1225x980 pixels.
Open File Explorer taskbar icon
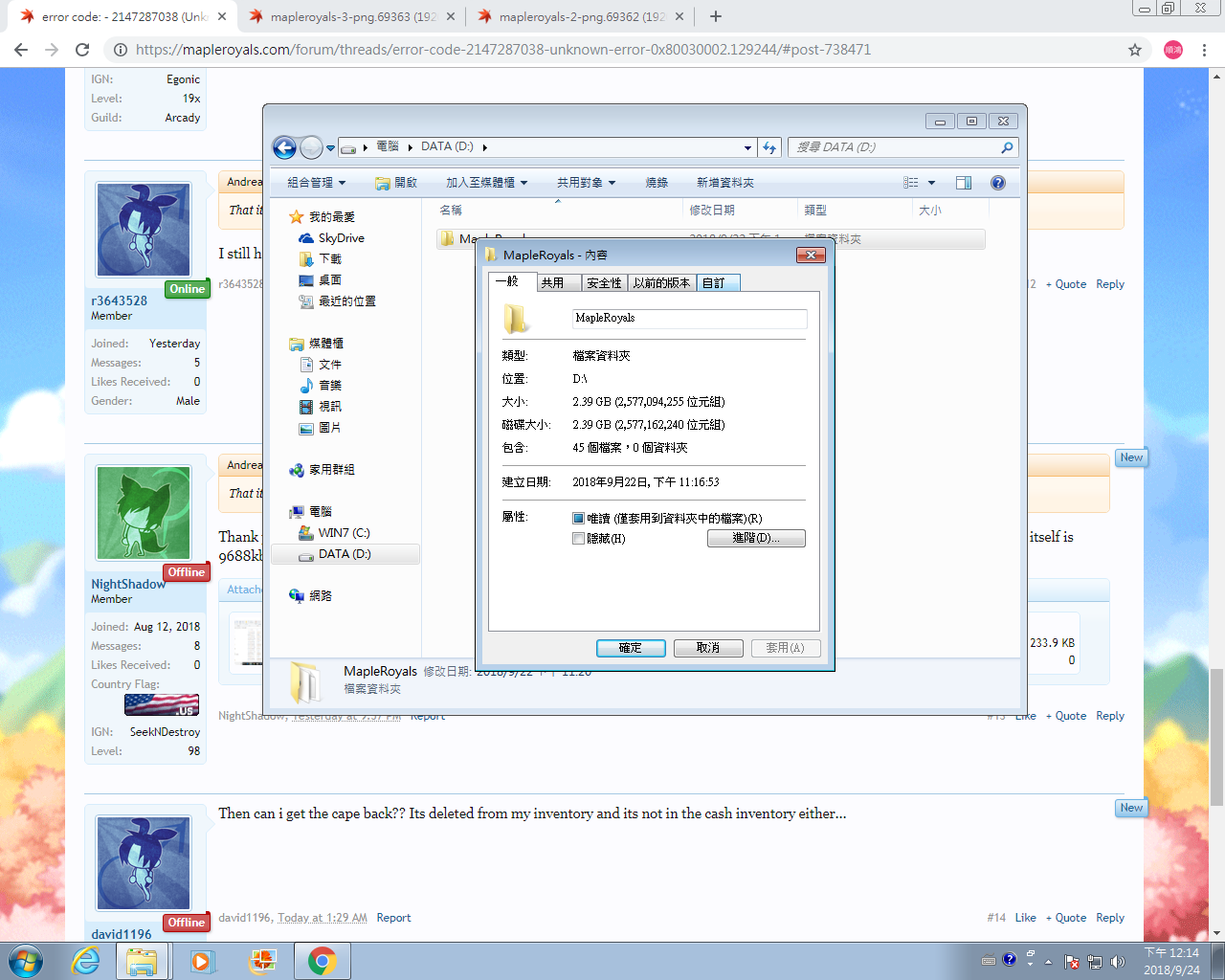coord(142,961)
